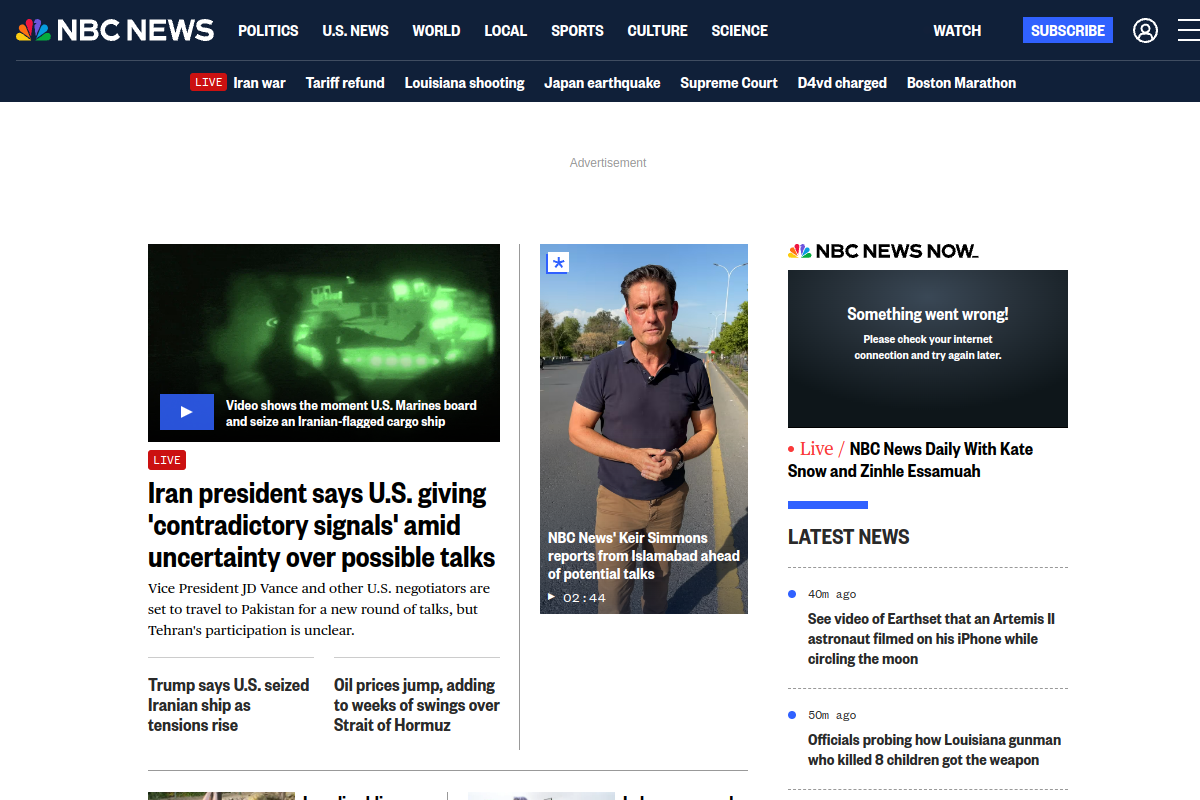Click the Watch link
Image resolution: width=1200 pixels, height=800 pixels.
pyautogui.click(x=957, y=31)
